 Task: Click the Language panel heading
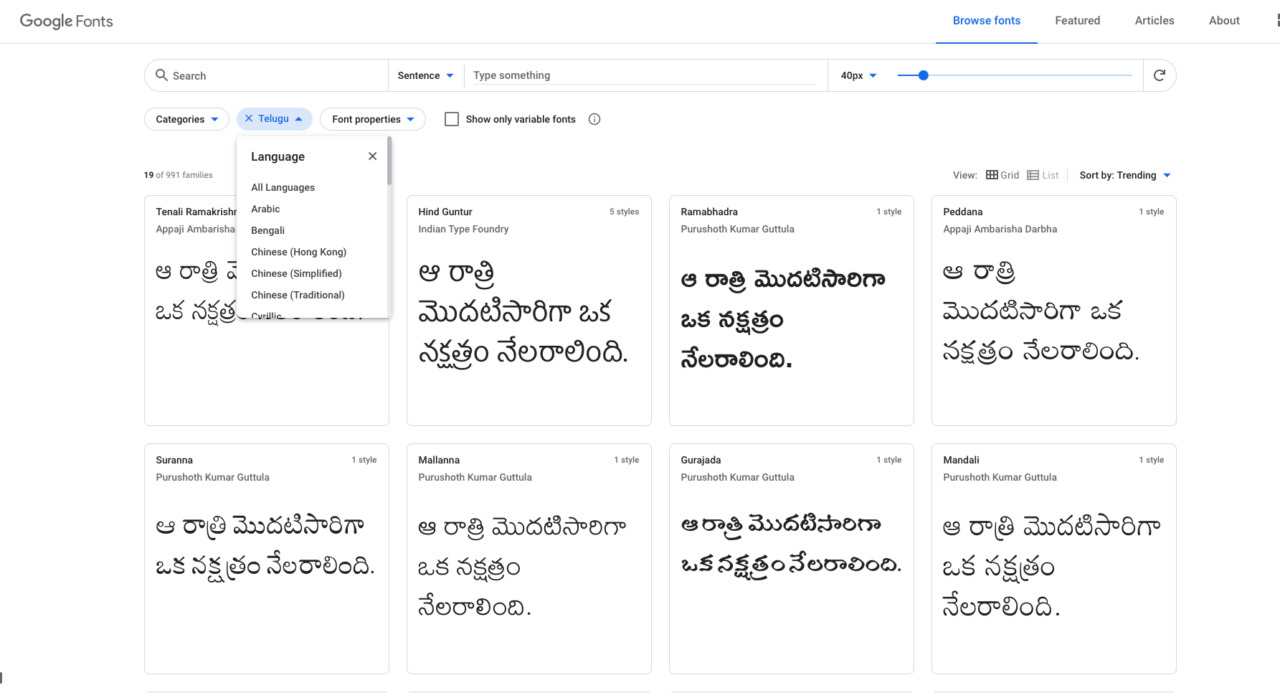[278, 157]
